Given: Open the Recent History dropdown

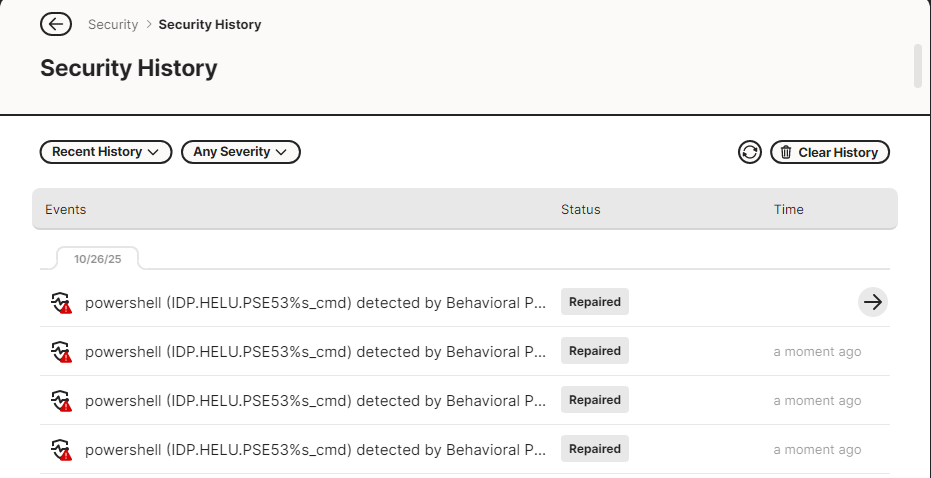Looking at the screenshot, I should coord(106,152).
